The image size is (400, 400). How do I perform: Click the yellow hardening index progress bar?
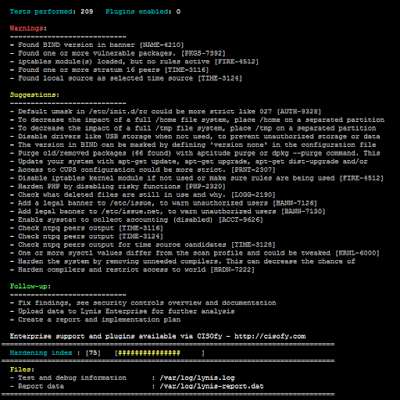pyautogui.click(x=149, y=353)
